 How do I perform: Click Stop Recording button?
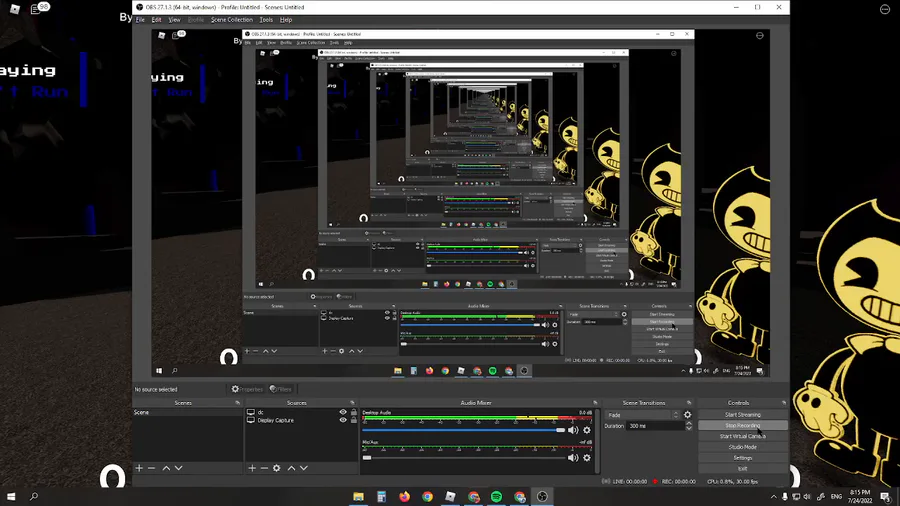pos(743,426)
